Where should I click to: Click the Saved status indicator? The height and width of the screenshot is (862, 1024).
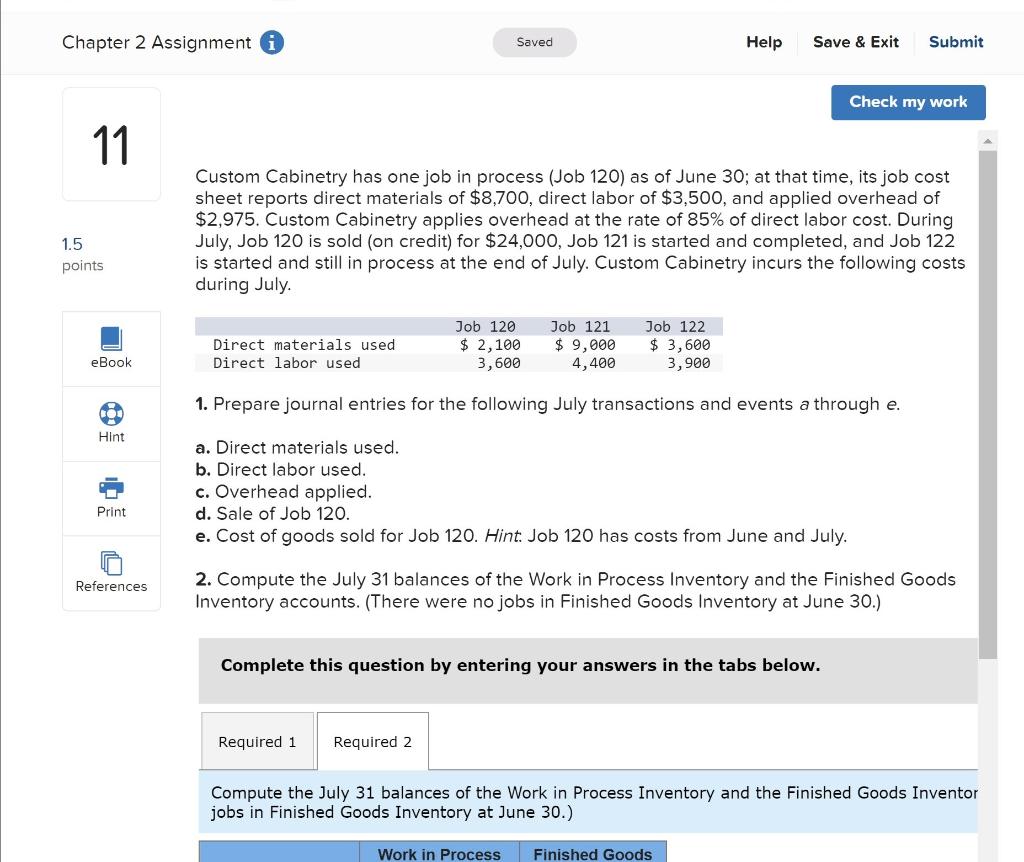(x=534, y=42)
